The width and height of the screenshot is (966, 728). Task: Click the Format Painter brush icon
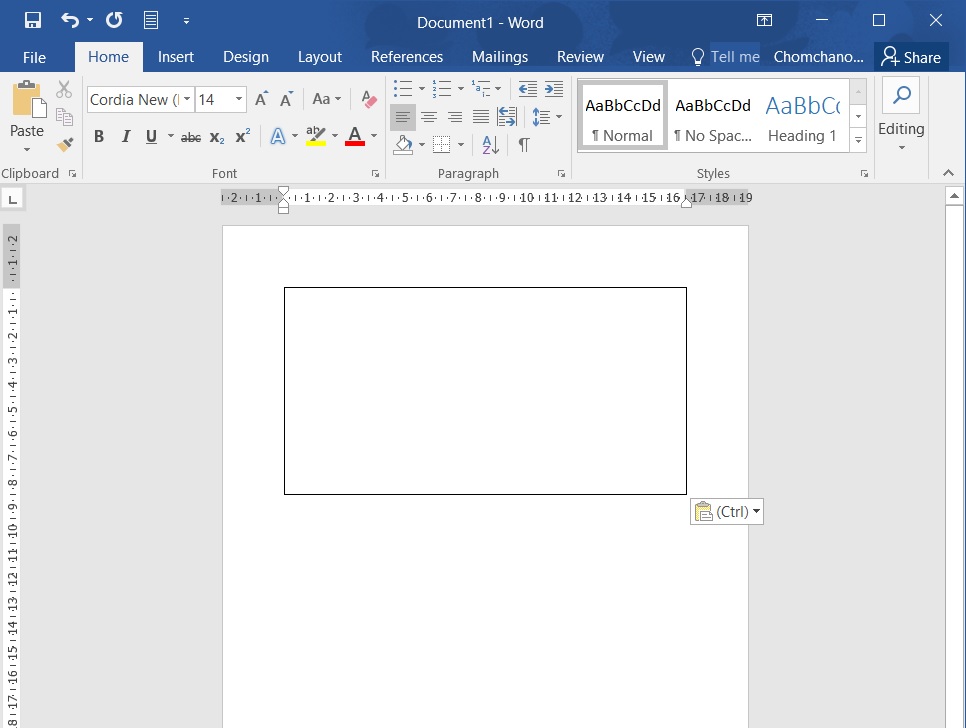(x=65, y=145)
